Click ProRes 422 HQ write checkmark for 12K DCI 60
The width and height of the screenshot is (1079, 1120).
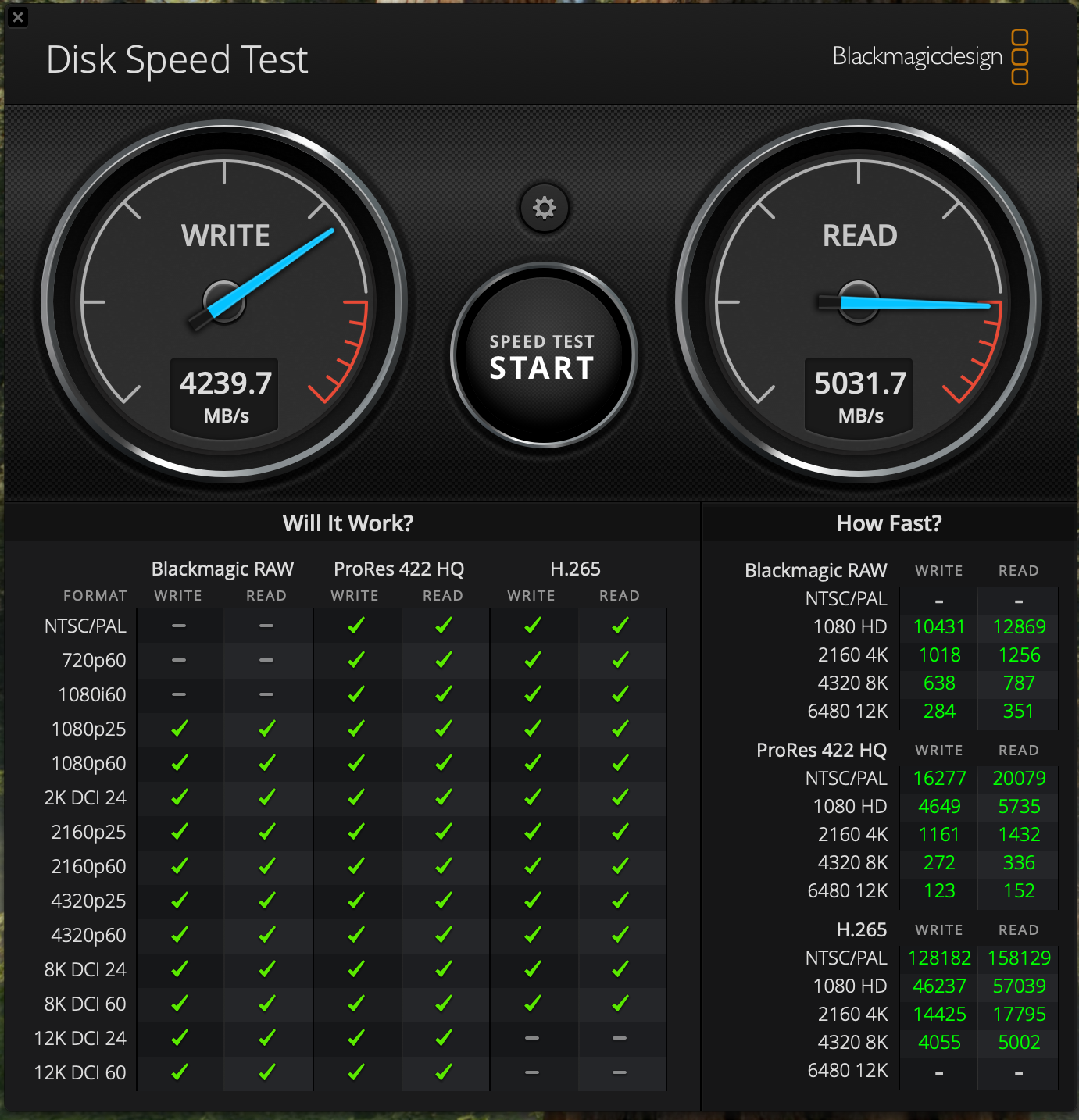click(x=355, y=1072)
